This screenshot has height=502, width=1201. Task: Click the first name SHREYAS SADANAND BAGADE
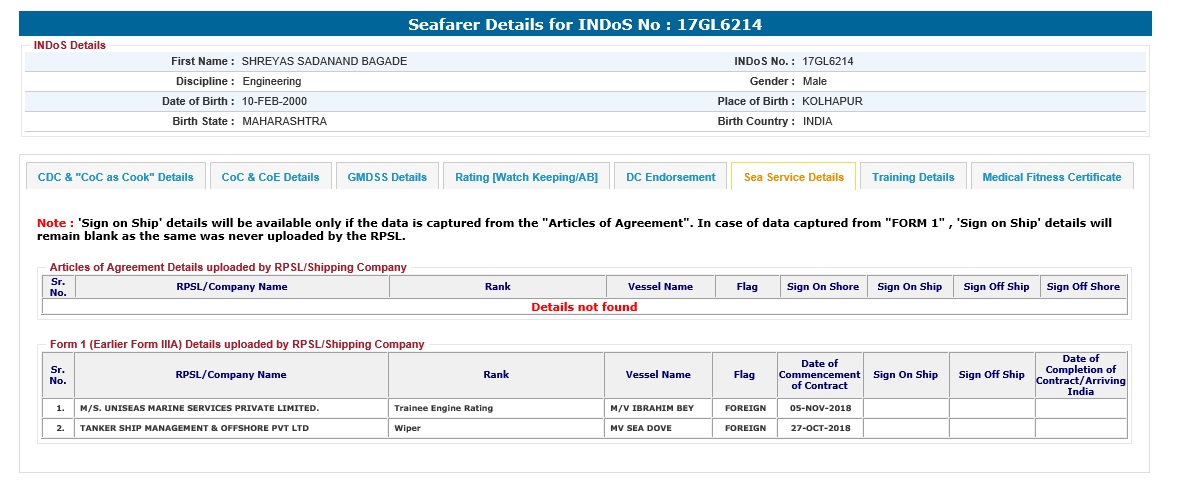(324, 61)
